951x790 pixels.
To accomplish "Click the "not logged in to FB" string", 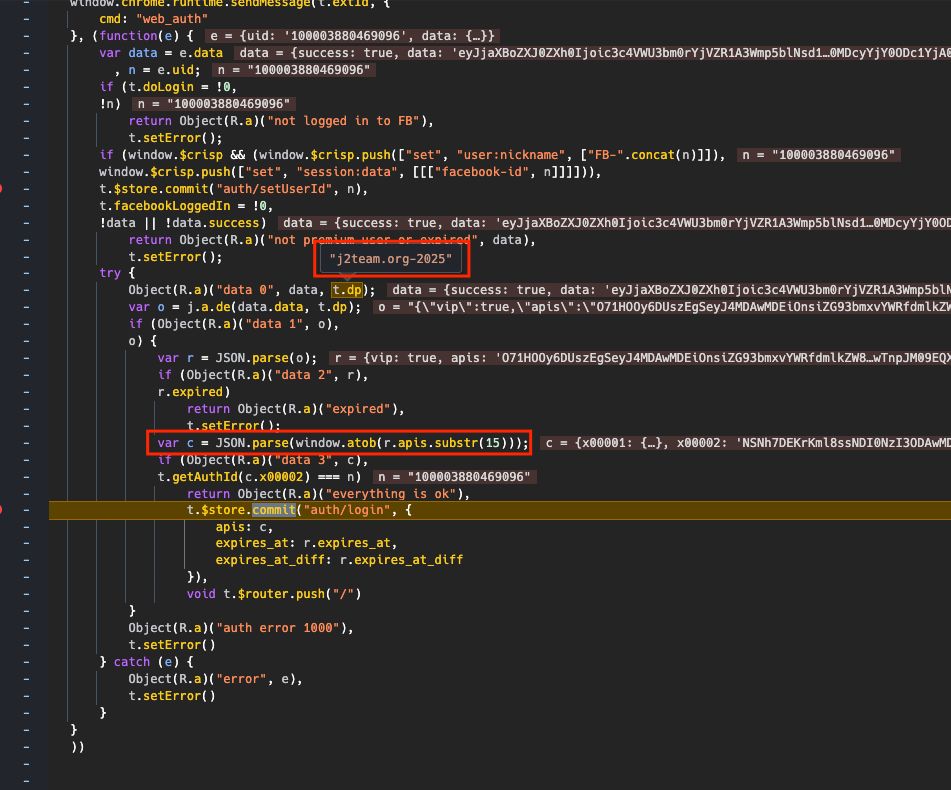I will (x=344, y=121).
